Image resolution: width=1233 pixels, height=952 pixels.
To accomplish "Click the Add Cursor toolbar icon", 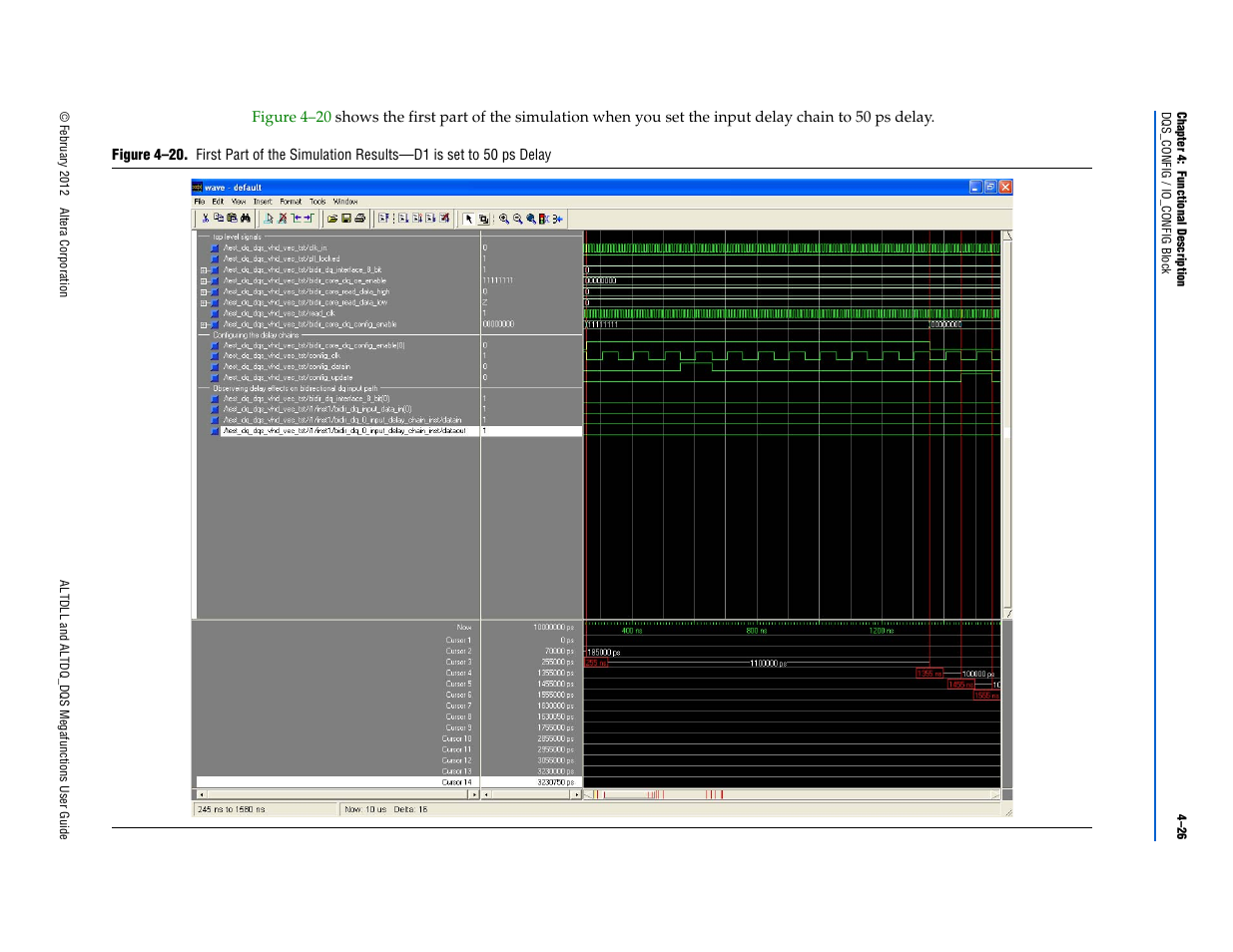I will tap(269, 219).
